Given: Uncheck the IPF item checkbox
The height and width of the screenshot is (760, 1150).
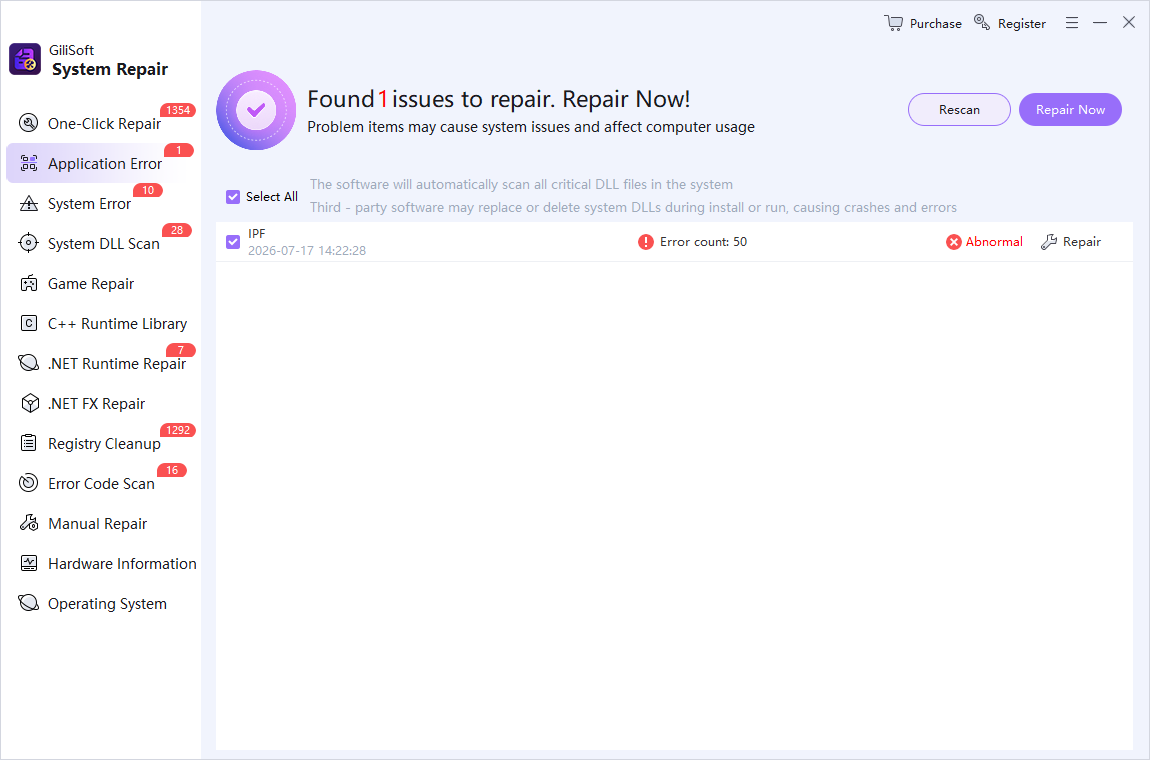Looking at the screenshot, I should 233,242.
